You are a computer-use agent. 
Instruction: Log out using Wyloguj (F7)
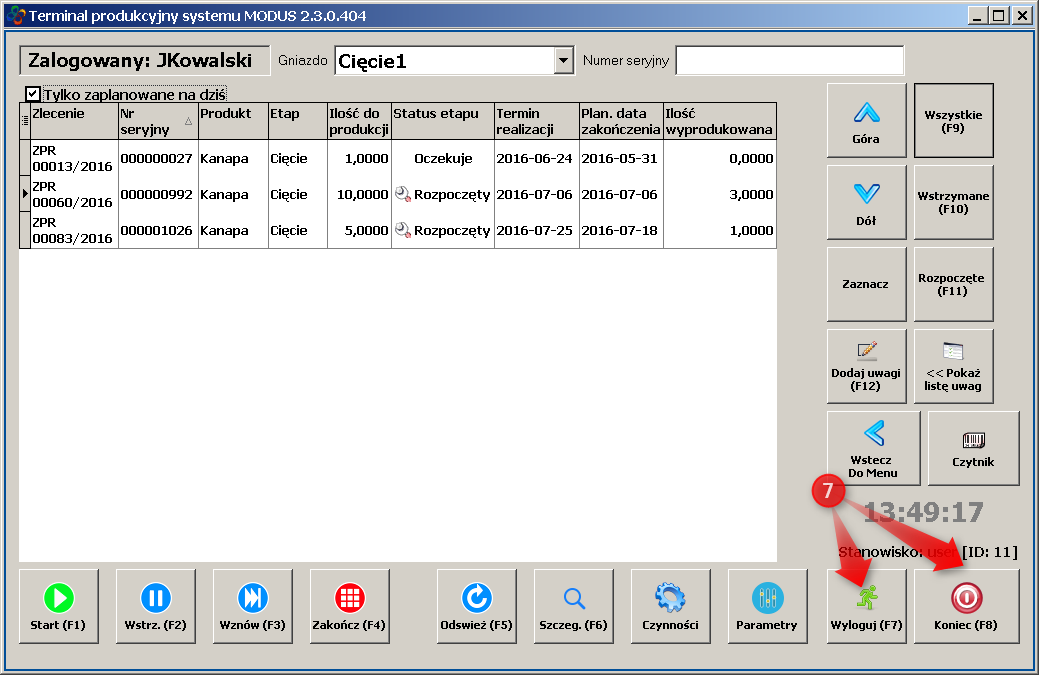[866, 606]
